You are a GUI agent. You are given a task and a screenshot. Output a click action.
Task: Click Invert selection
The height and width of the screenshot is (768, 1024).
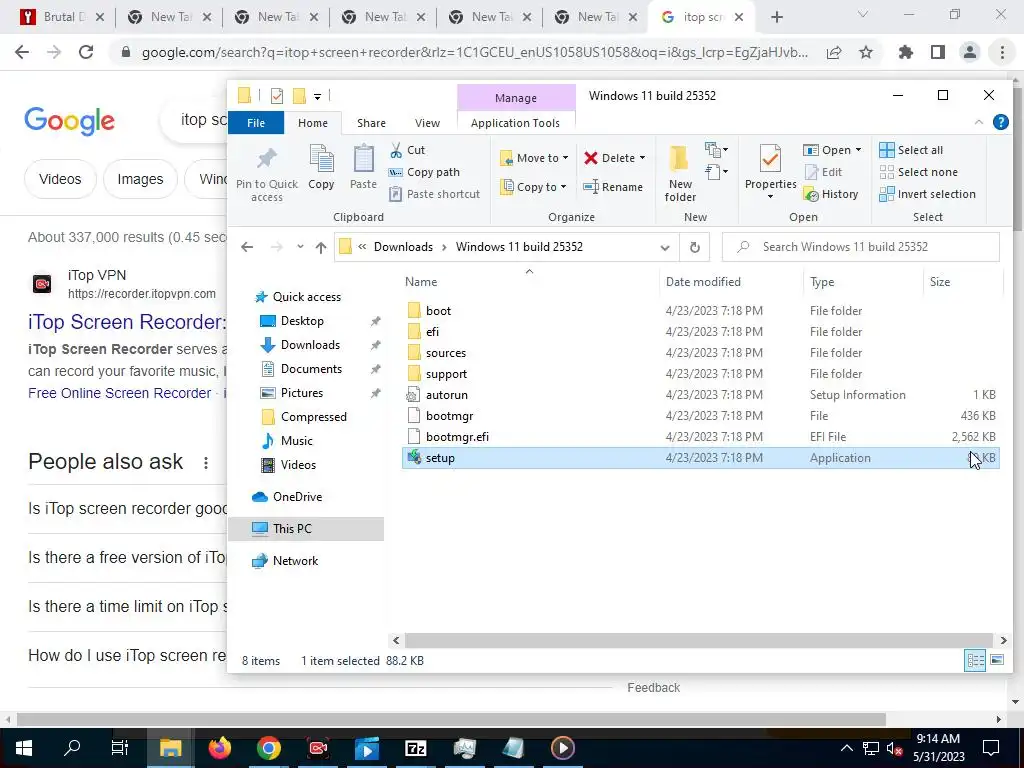click(927, 194)
